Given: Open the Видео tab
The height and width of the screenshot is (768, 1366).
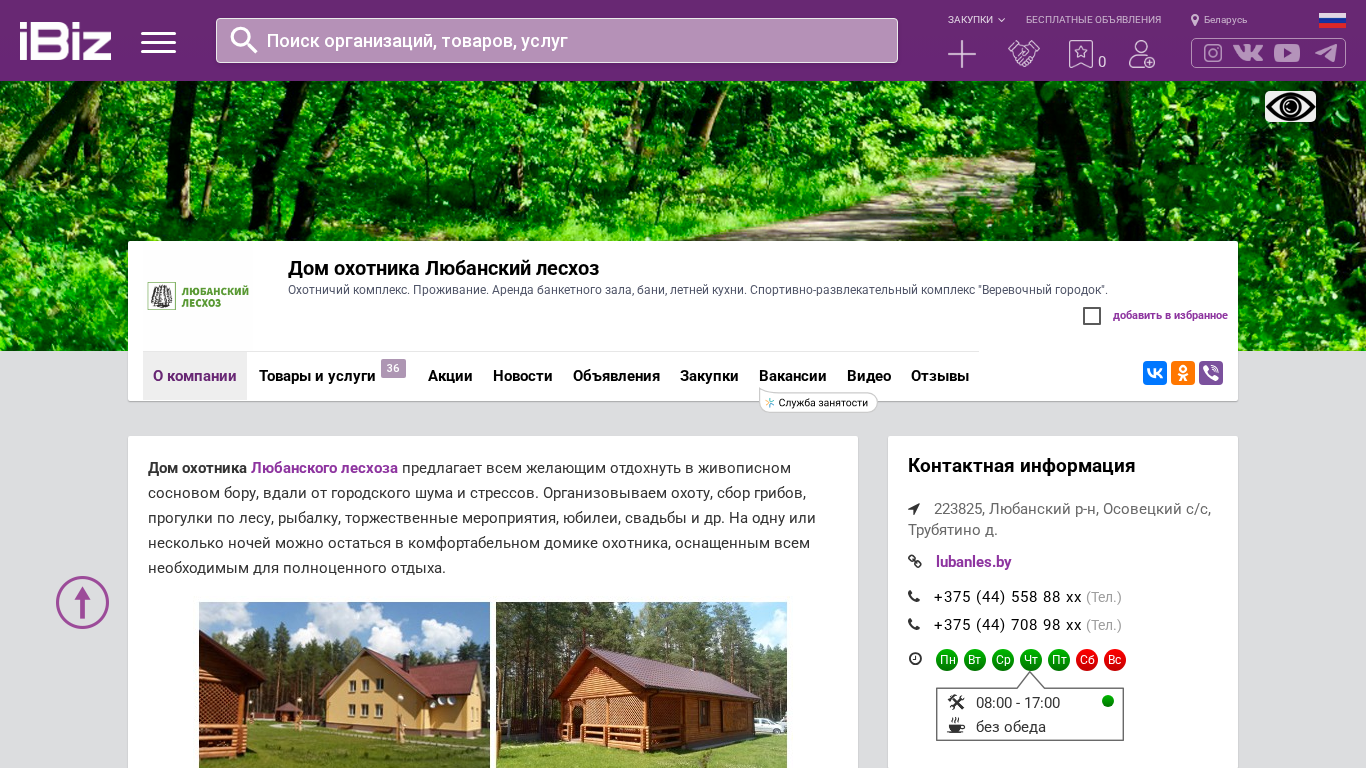Looking at the screenshot, I should pos(869,376).
